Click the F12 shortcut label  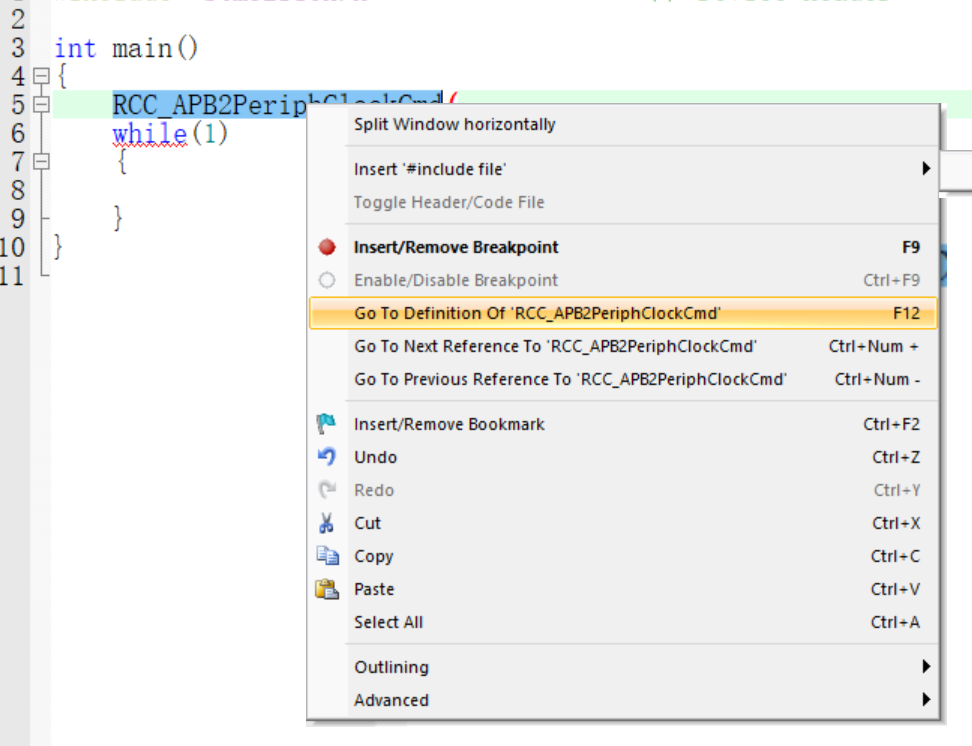(906, 313)
